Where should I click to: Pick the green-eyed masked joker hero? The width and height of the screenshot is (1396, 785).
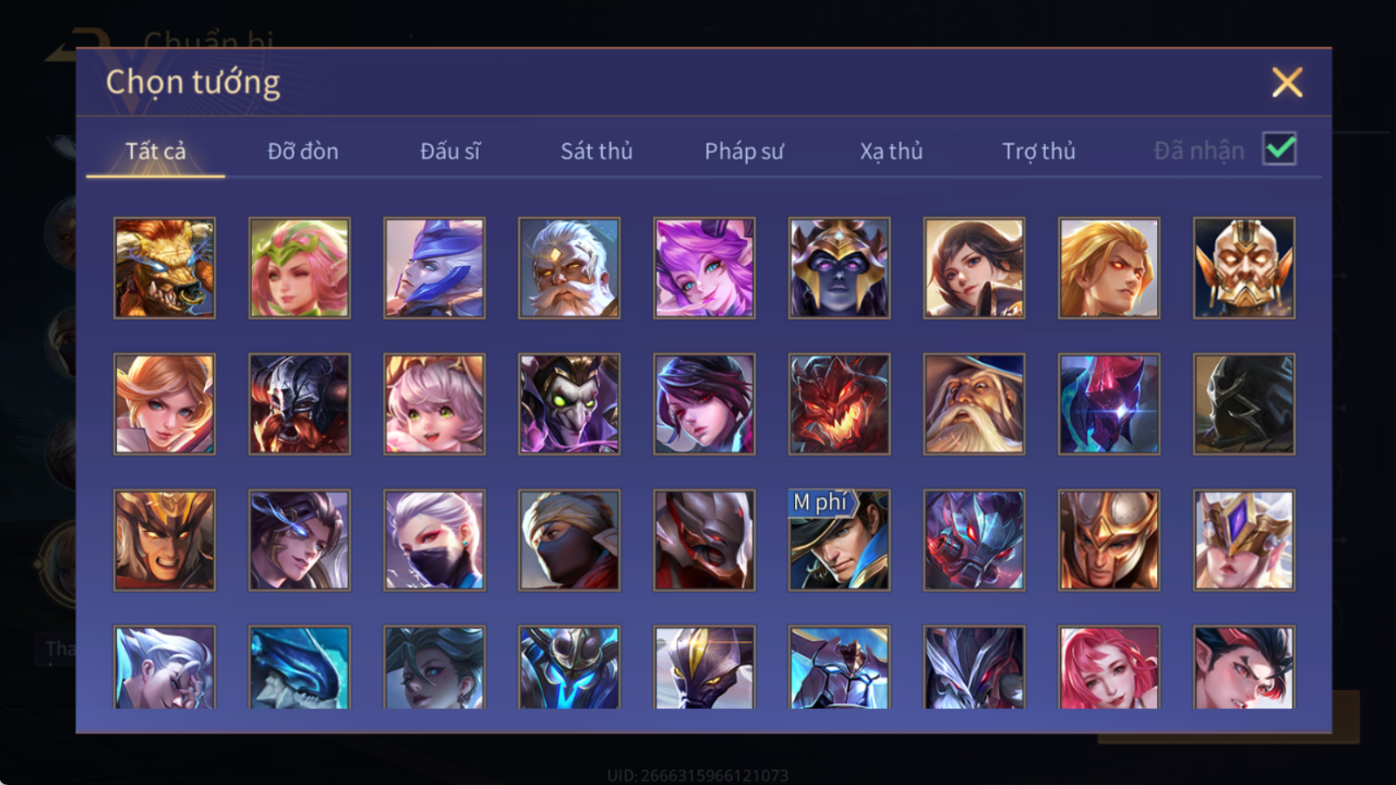(569, 404)
